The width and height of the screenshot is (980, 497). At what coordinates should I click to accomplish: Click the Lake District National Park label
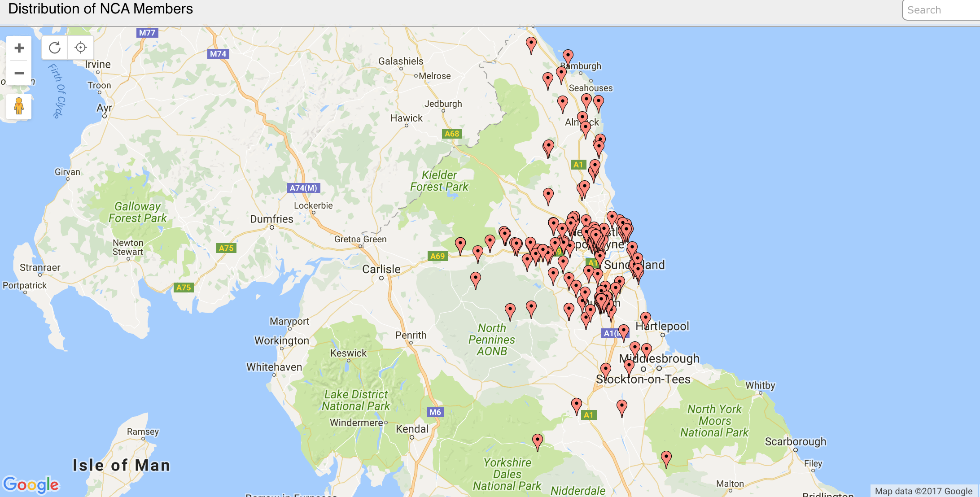[x=356, y=400]
